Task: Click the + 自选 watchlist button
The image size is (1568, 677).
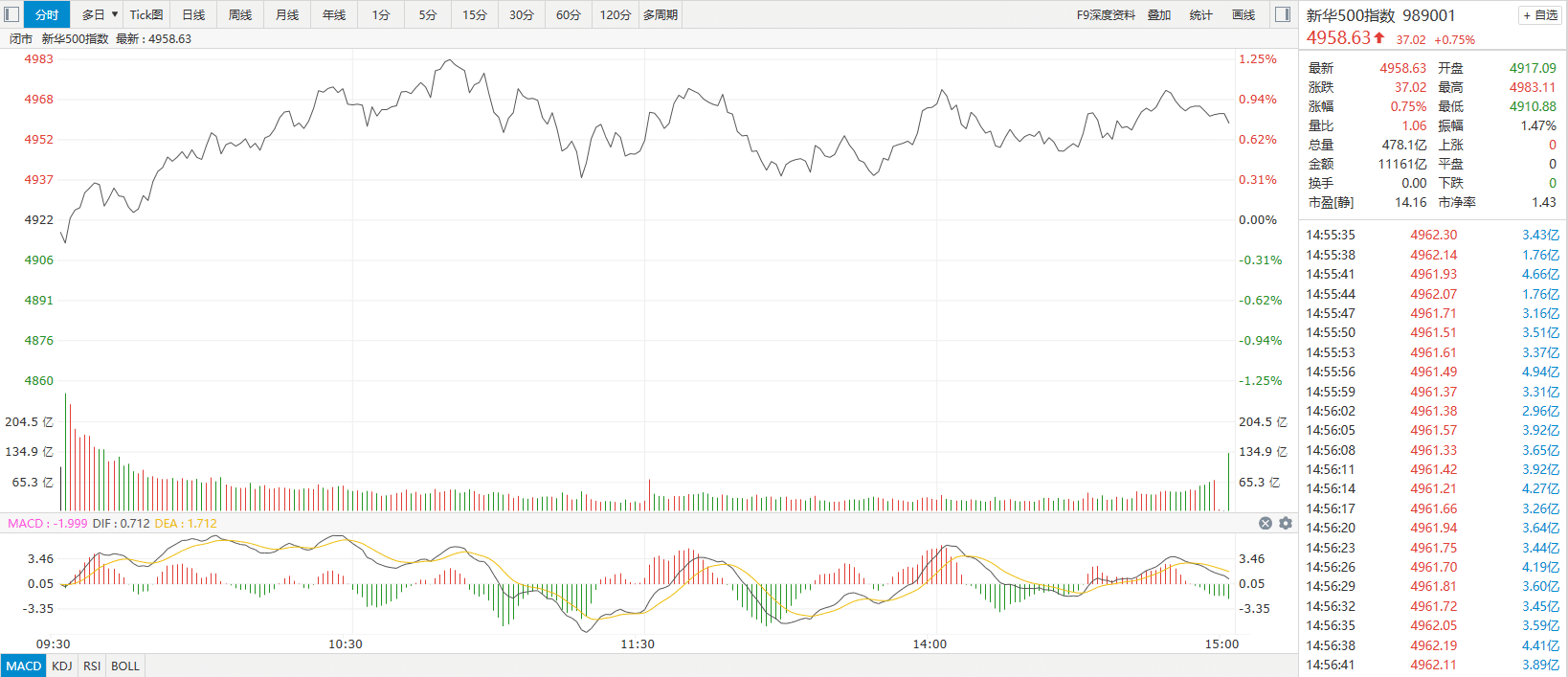Action: 1540,15
